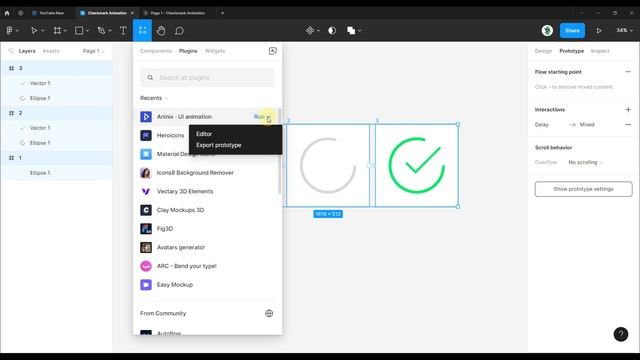The width and height of the screenshot is (640, 360).
Task: Click the Heroicons plugin icon
Action: (x=146, y=136)
